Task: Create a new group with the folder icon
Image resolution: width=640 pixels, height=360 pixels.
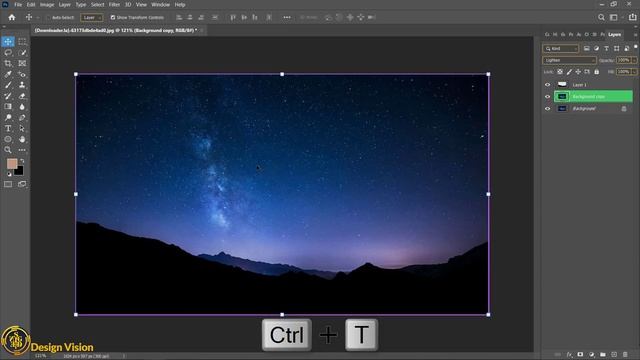Action: (602, 354)
